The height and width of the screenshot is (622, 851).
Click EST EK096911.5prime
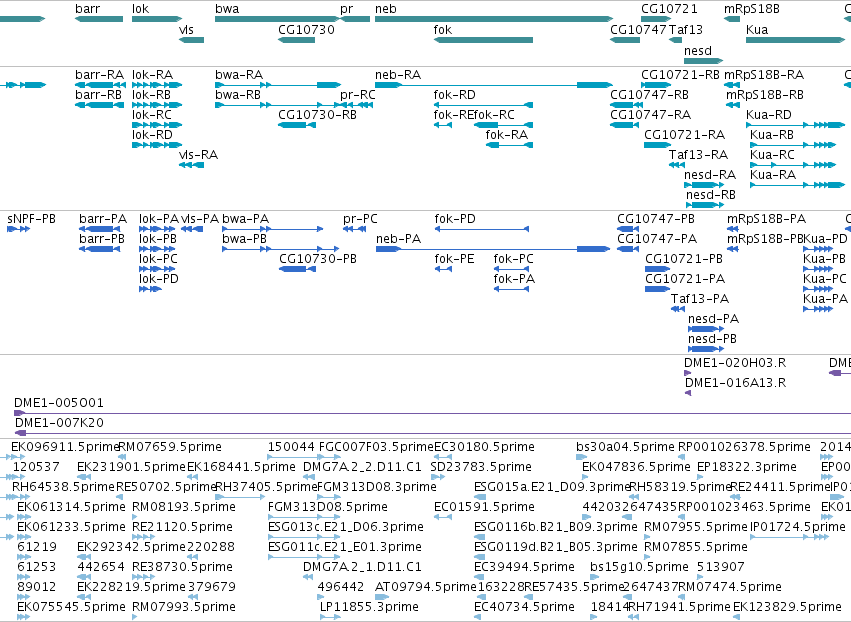coord(65,447)
